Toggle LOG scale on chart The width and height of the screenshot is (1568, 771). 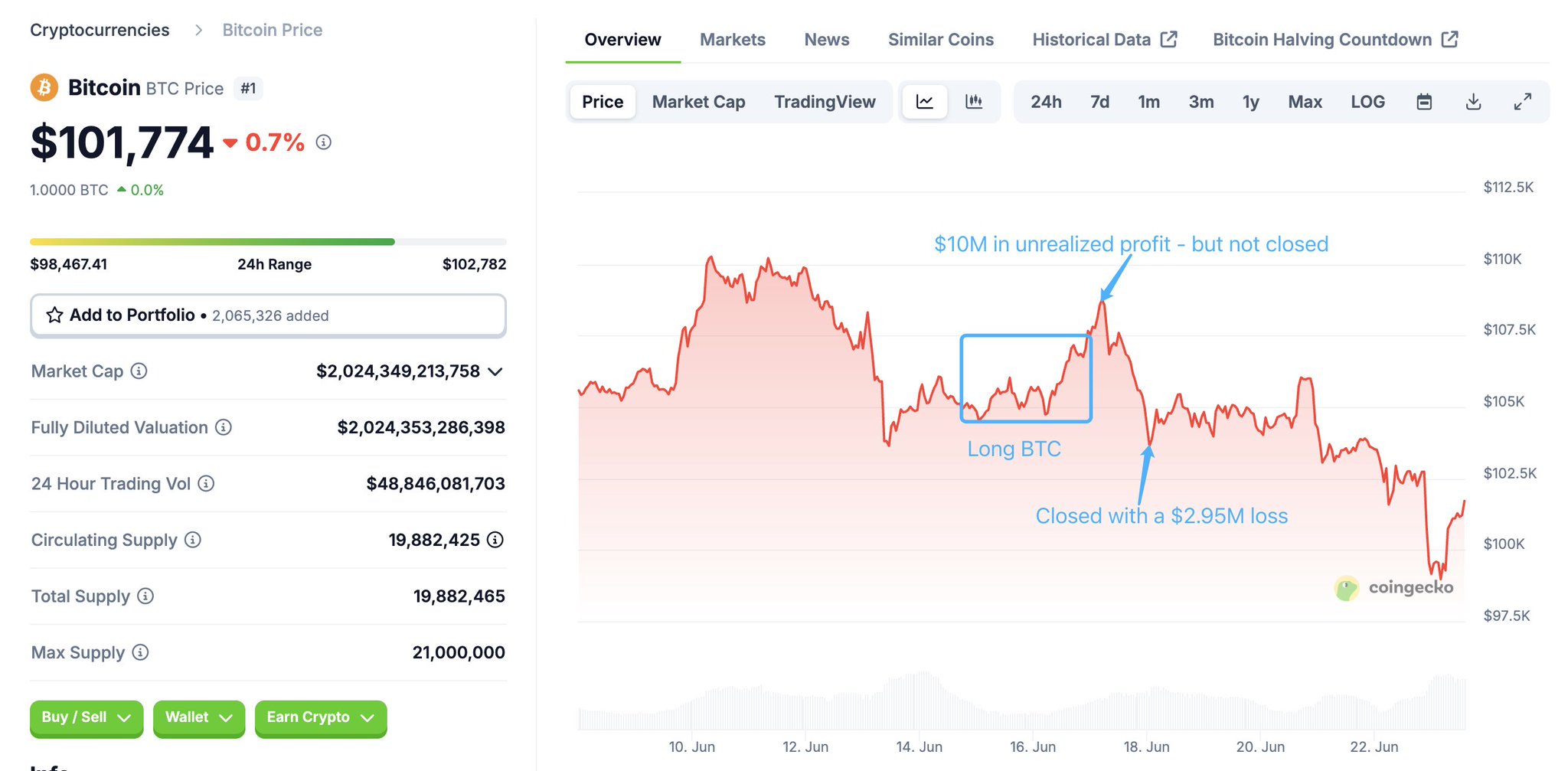[1367, 102]
